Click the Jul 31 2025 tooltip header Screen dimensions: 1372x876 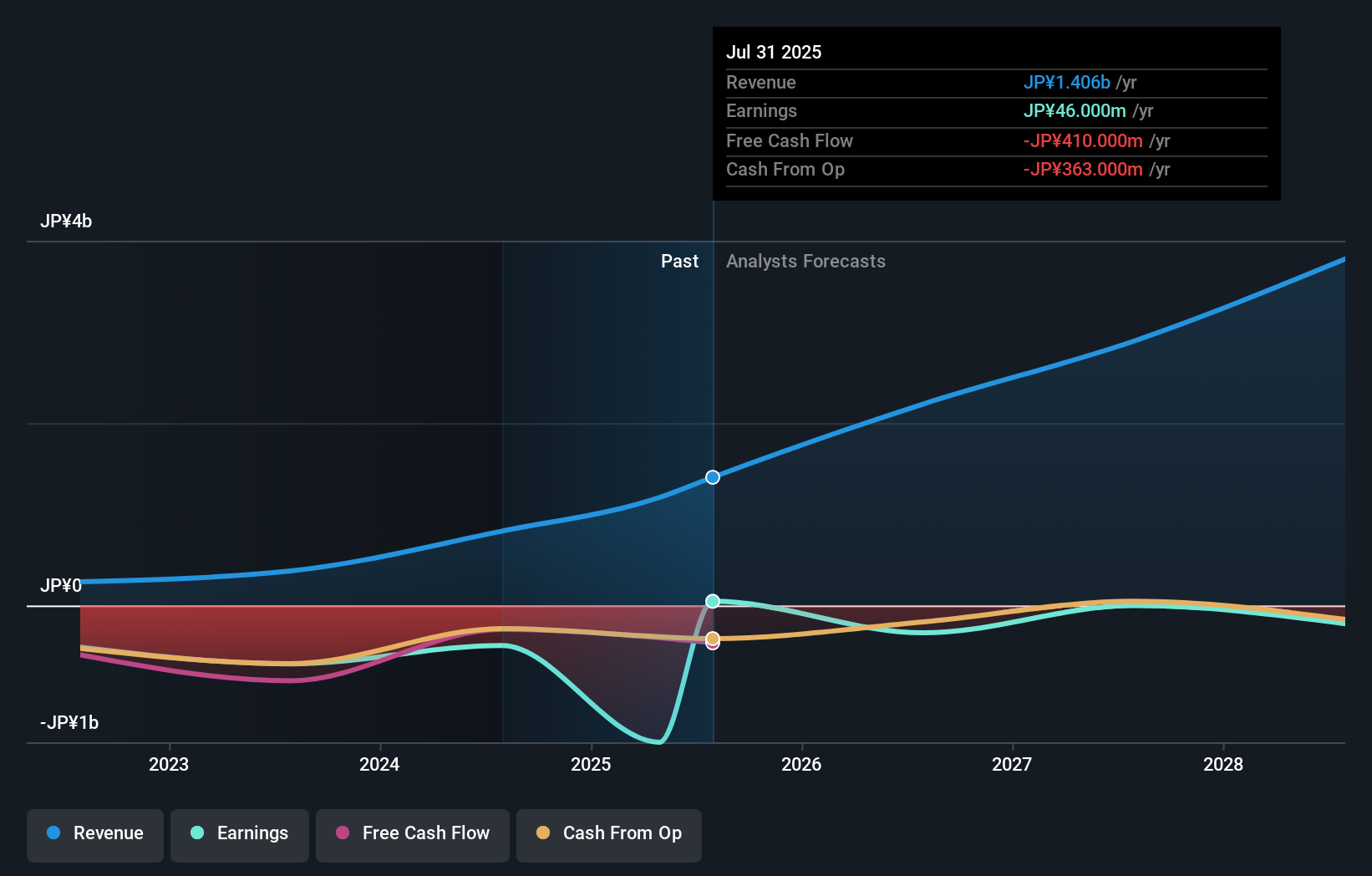click(775, 52)
